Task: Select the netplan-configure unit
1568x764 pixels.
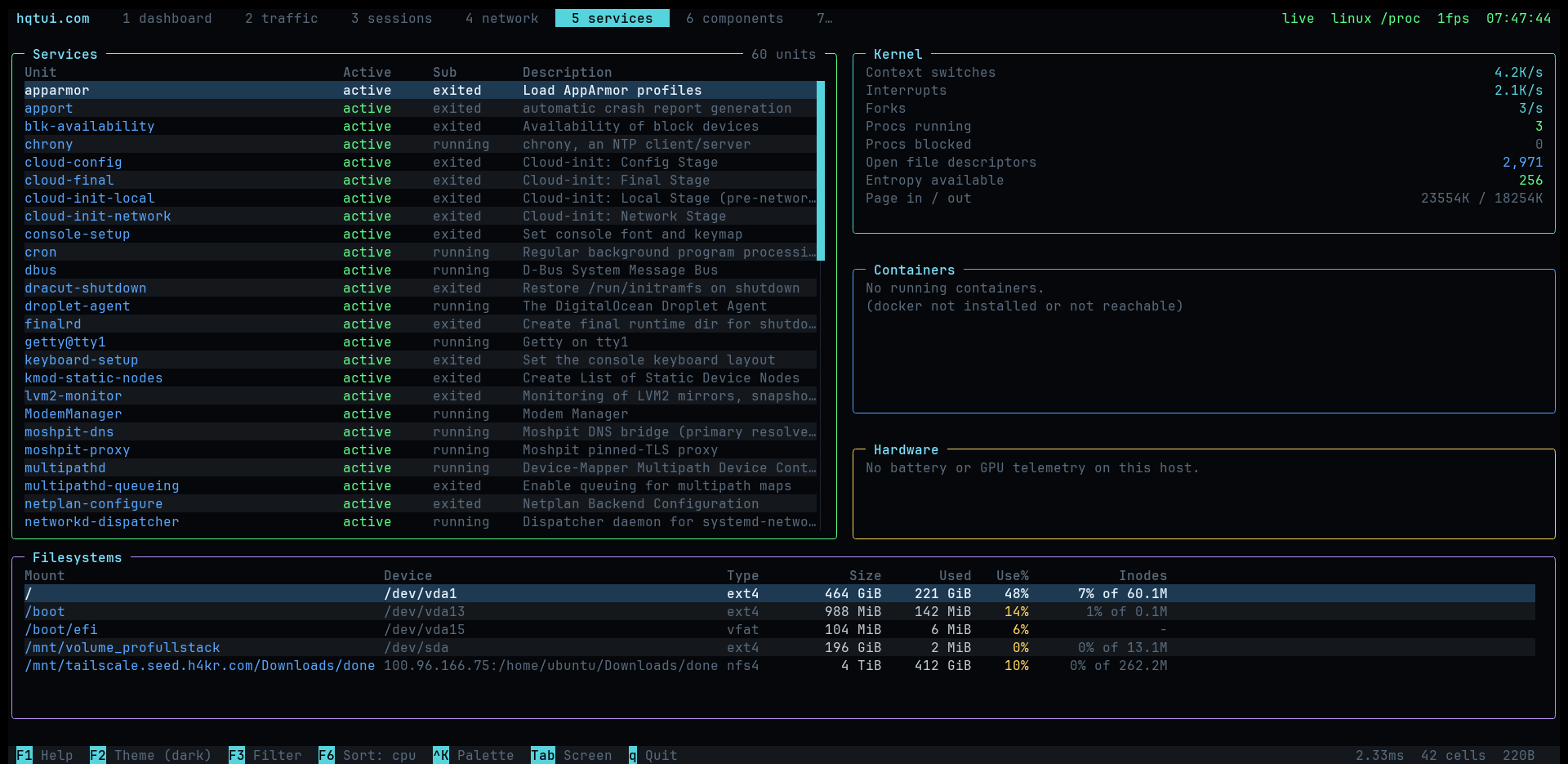Action: point(421,503)
